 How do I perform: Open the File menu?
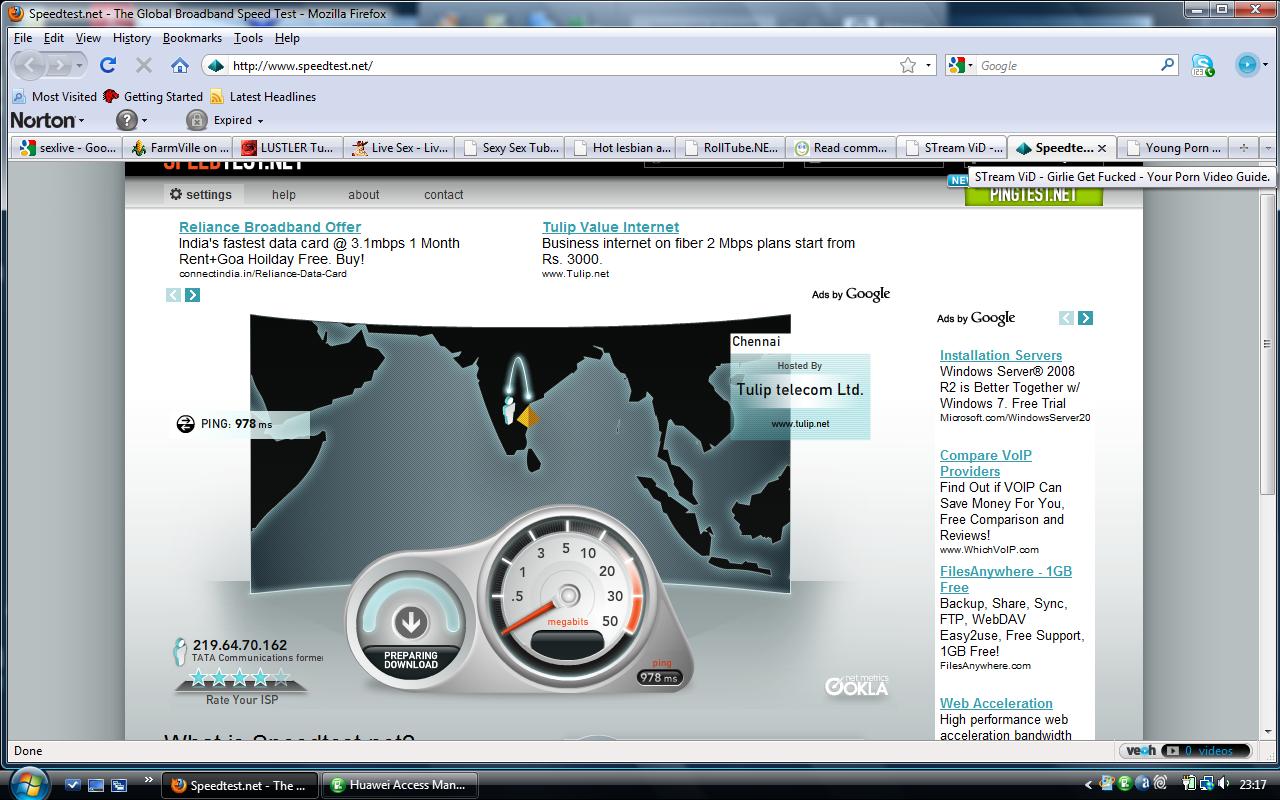pyautogui.click(x=23, y=38)
